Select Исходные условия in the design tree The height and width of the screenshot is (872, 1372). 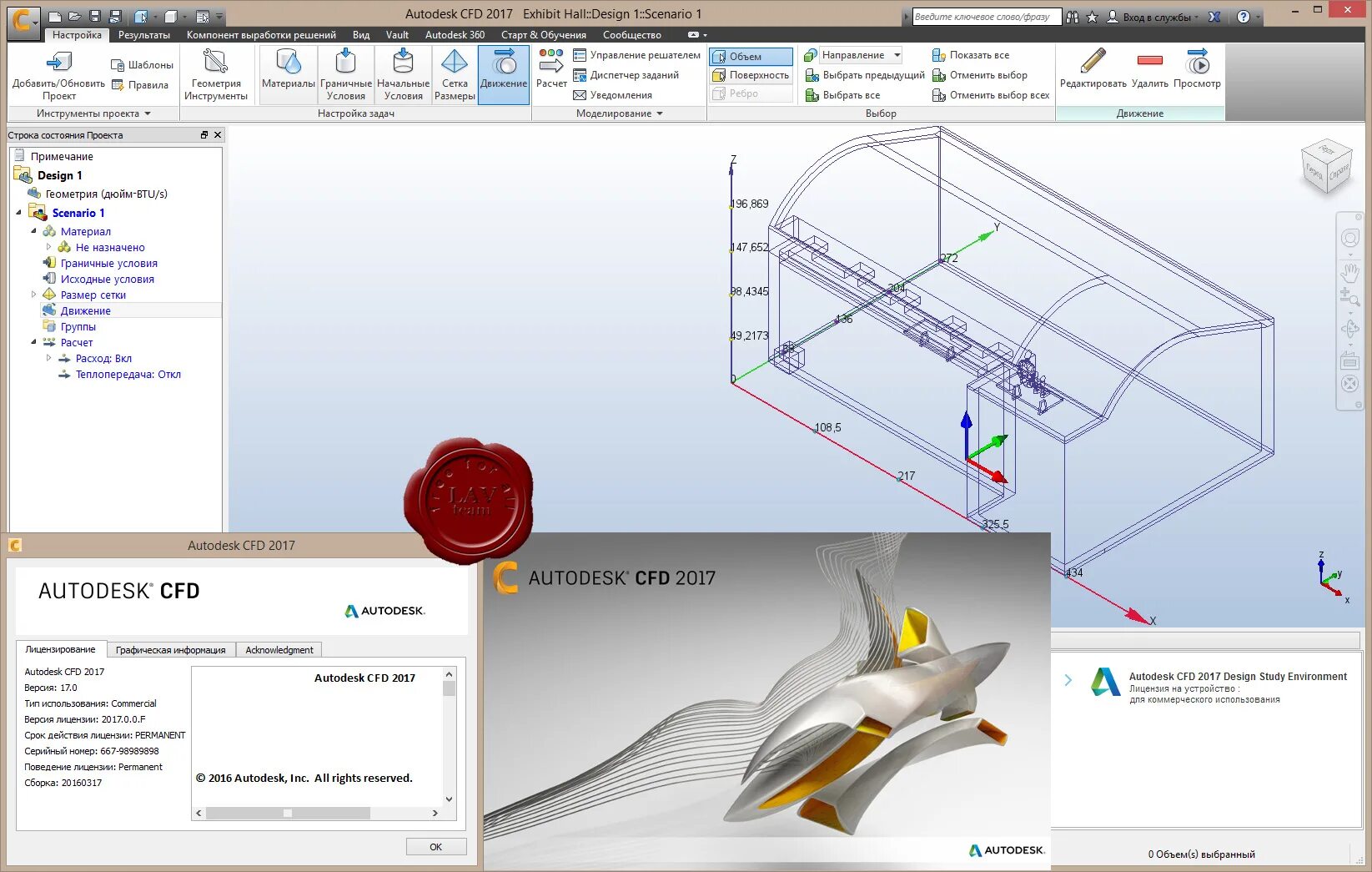pos(107,279)
